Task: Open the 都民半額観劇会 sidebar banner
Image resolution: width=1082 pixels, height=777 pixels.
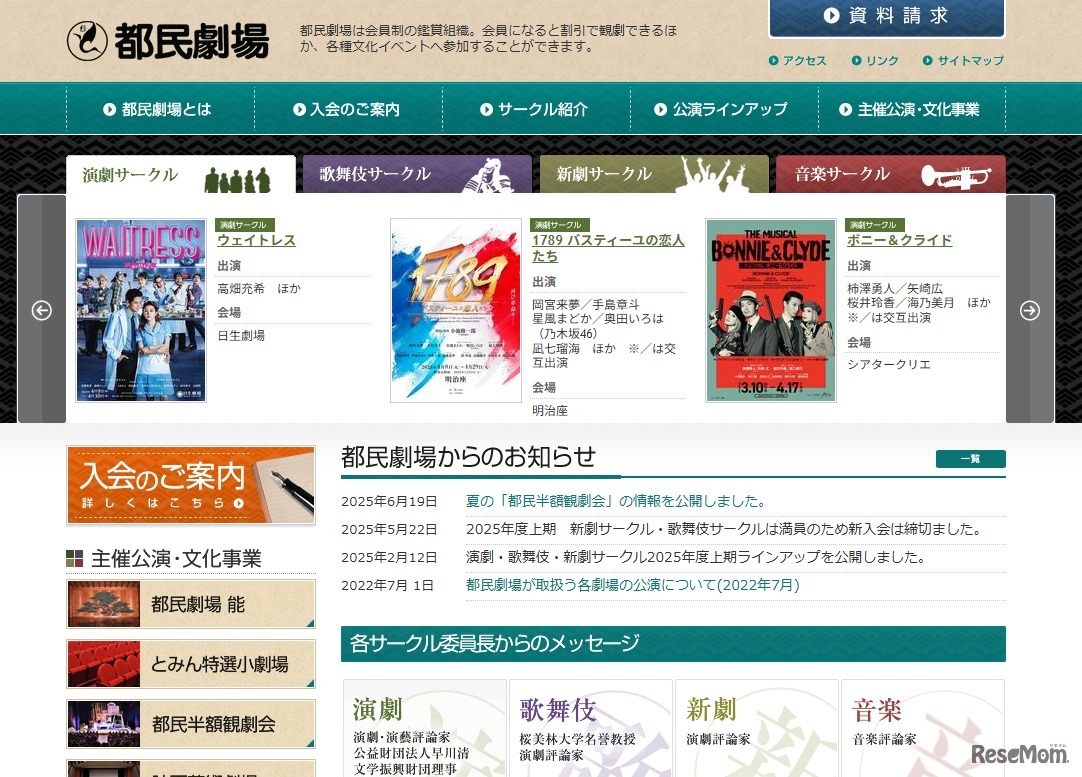Action: pyautogui.click(x=191, y=724)
